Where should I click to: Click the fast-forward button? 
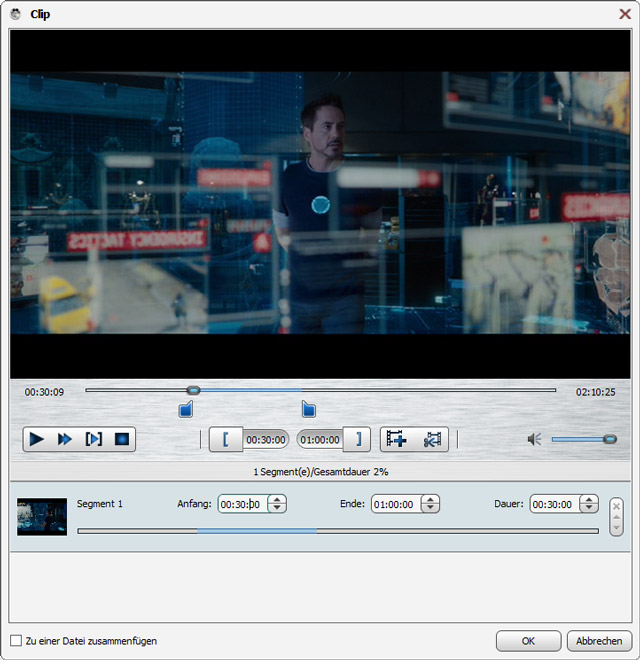[x=64, y=439]
